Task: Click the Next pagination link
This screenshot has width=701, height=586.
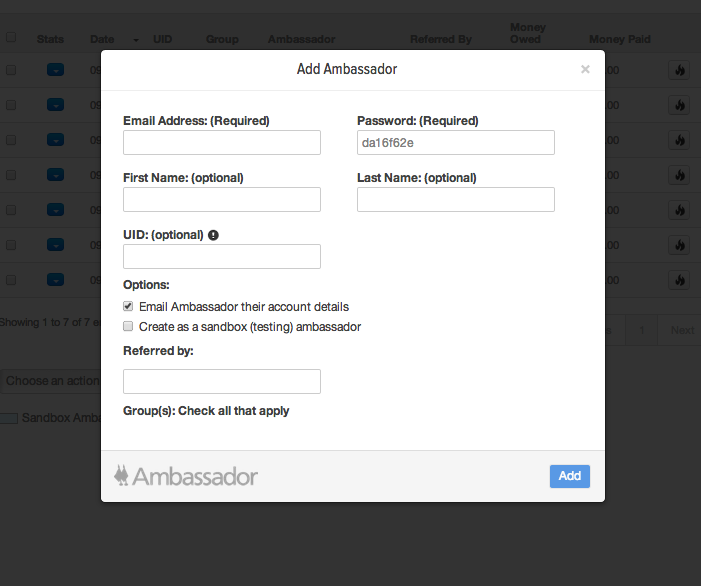Action: (682, 330)
